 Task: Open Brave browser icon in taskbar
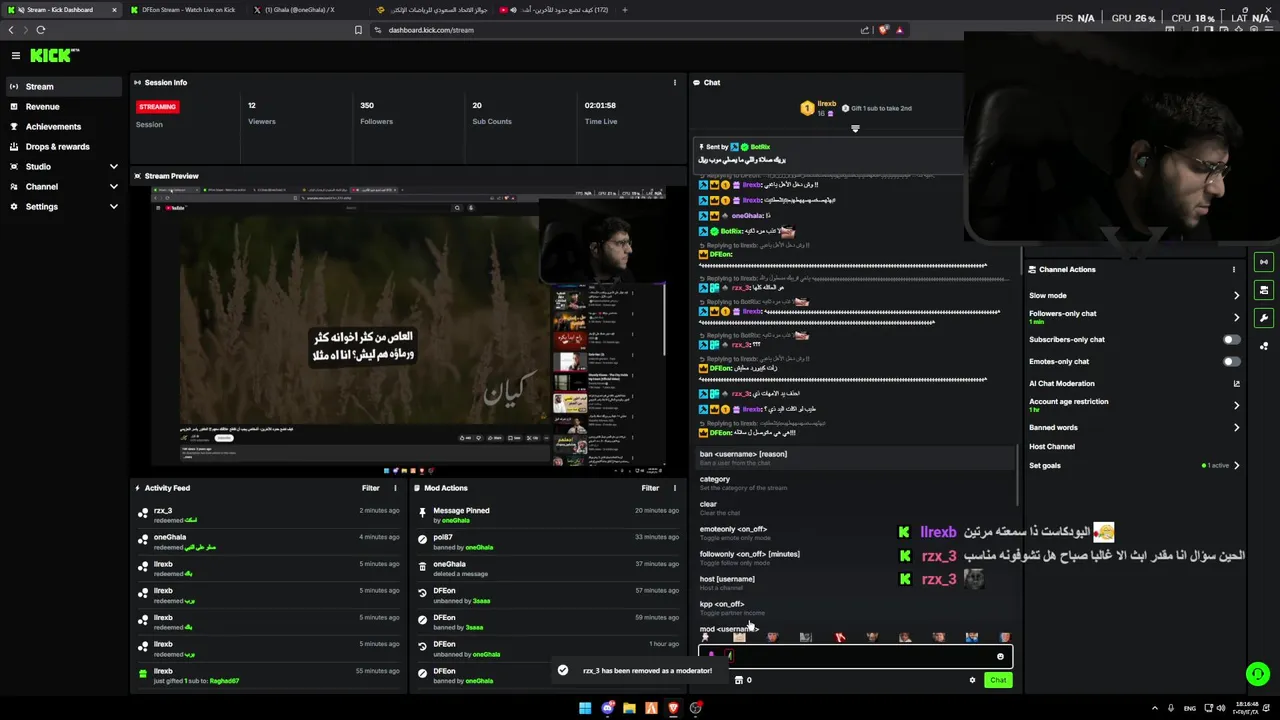(x=673, y=708)
